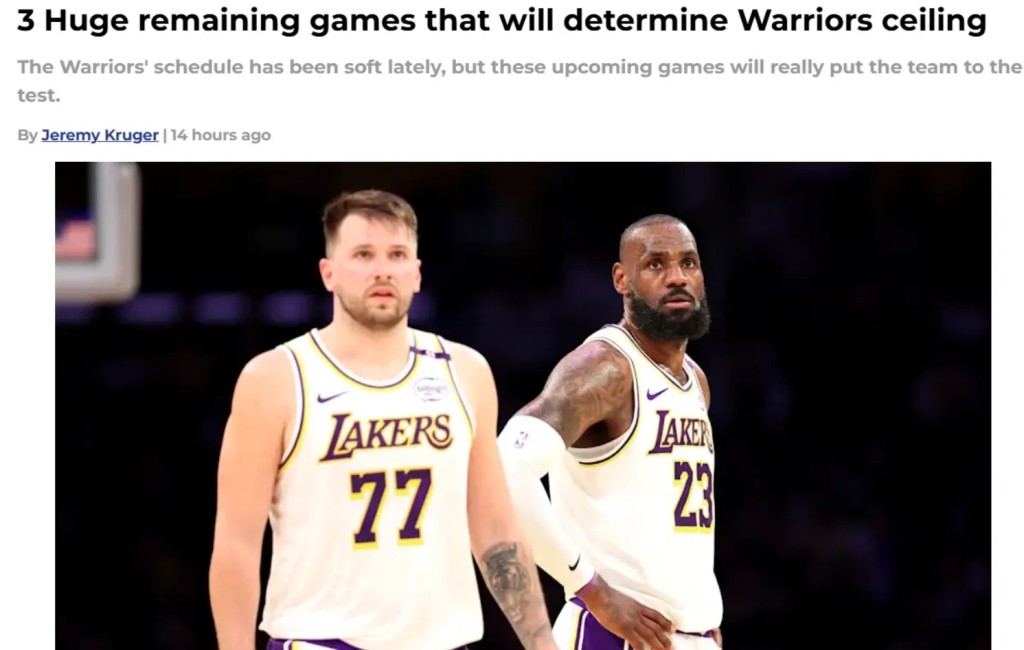Click the Nike swoosh on the white wristband
The width and height of the screenshot is (1024, 650).
coord(573,562)
